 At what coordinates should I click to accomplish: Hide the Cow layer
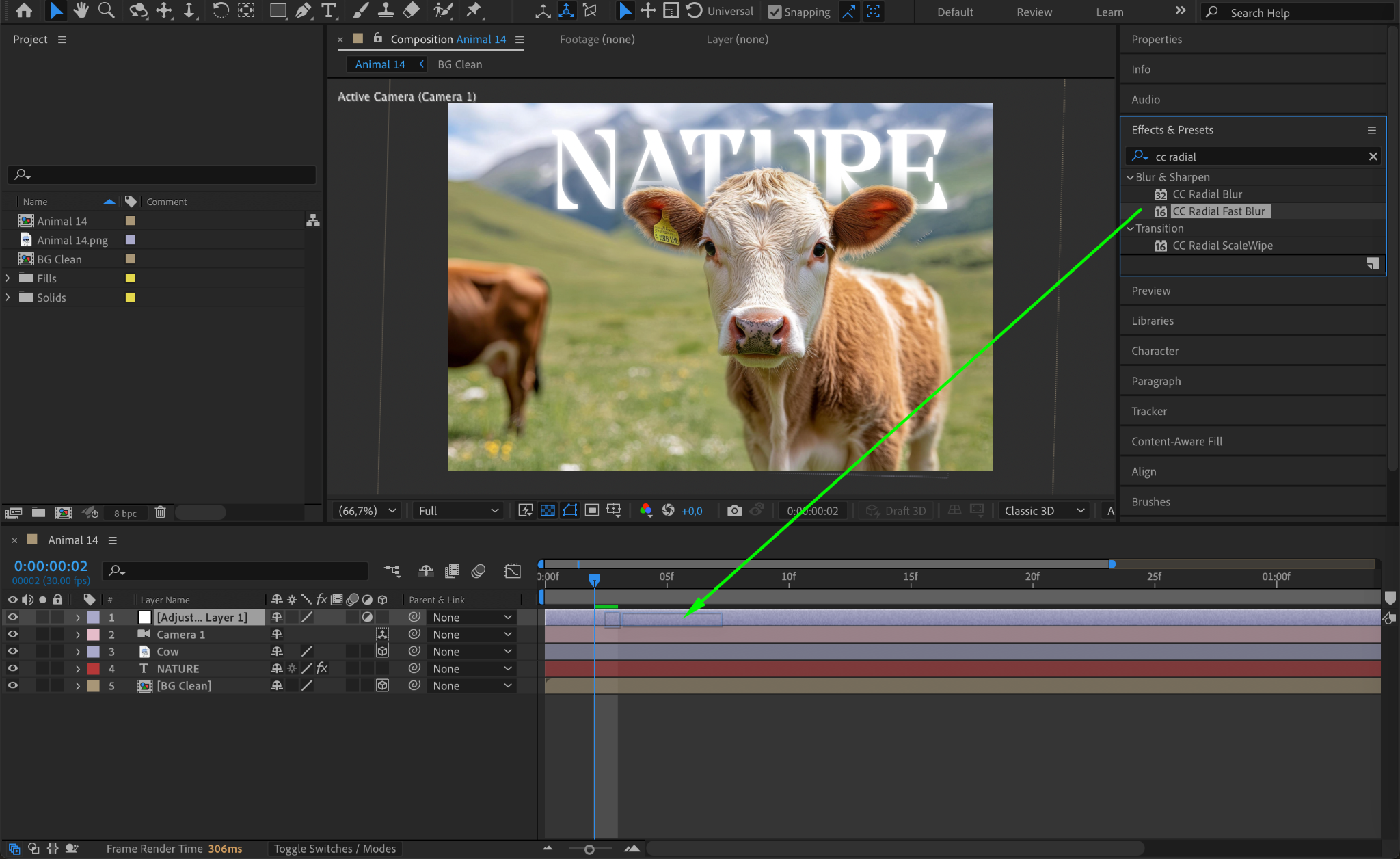[12, 651]
